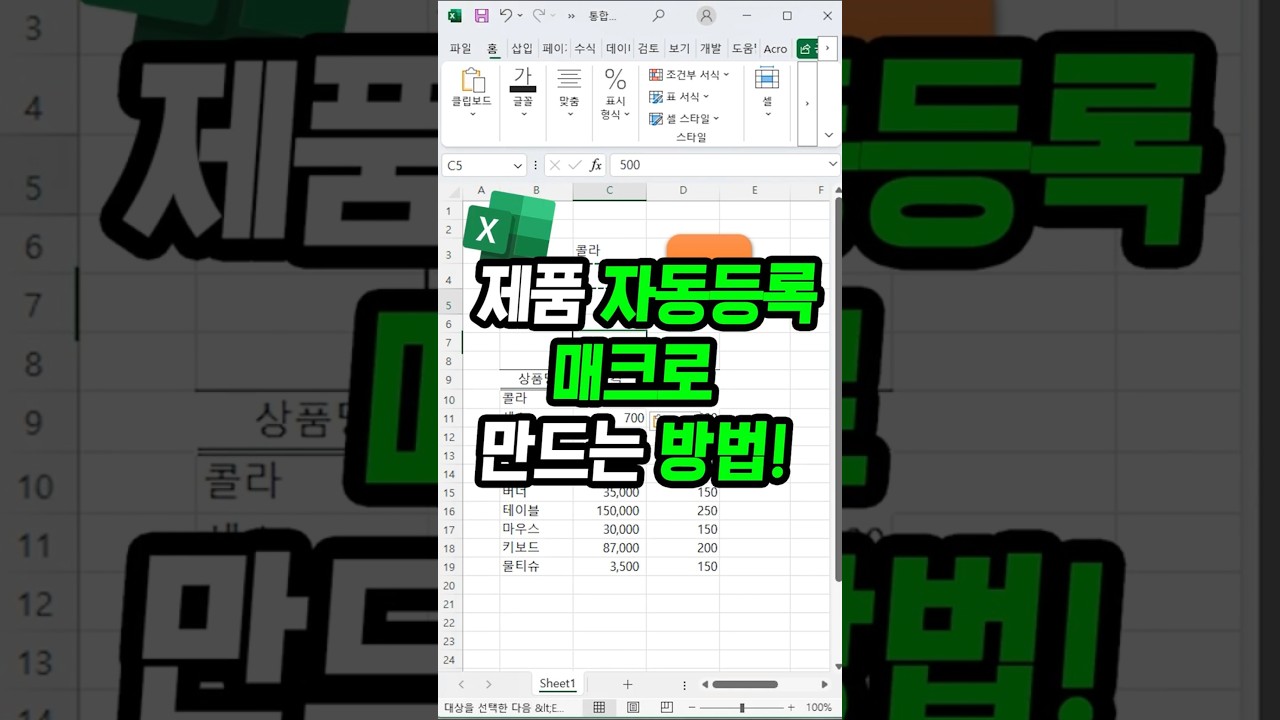The width and height of the screenshot is (1280, 720).
Task: Open the 클립보드 paste group
Action: (x=472, y=92)
